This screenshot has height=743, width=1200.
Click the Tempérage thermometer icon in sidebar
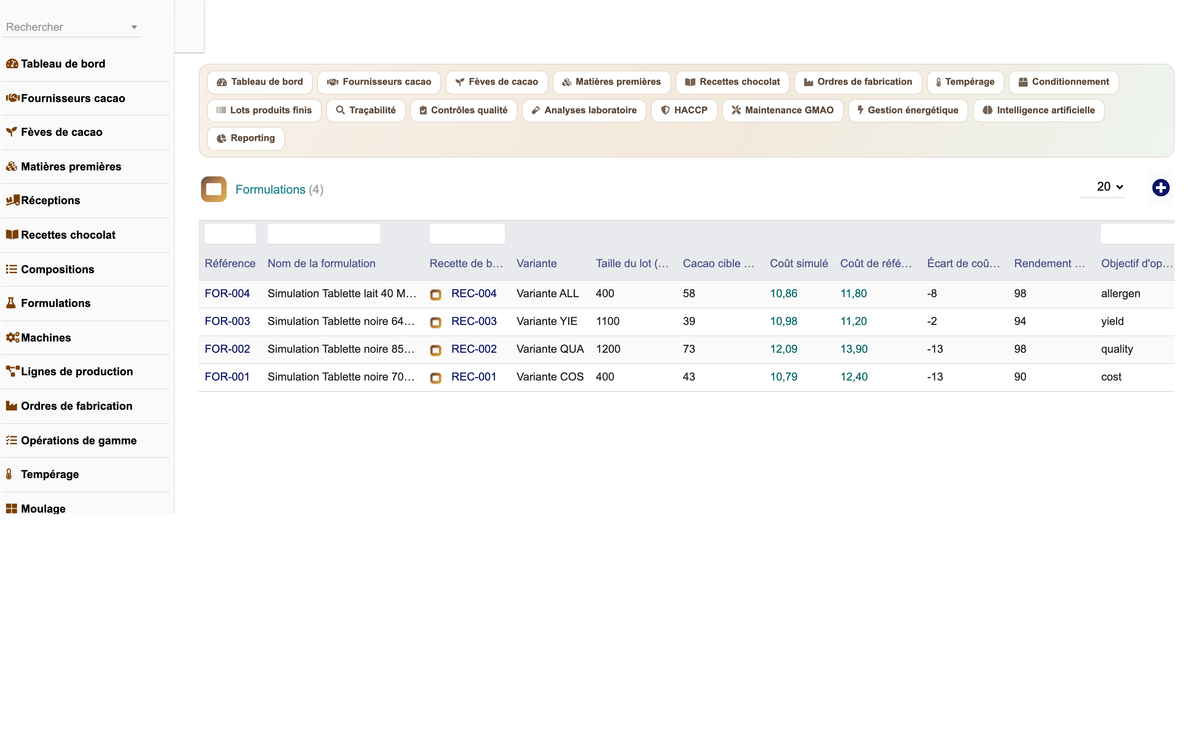click(10, 474)
